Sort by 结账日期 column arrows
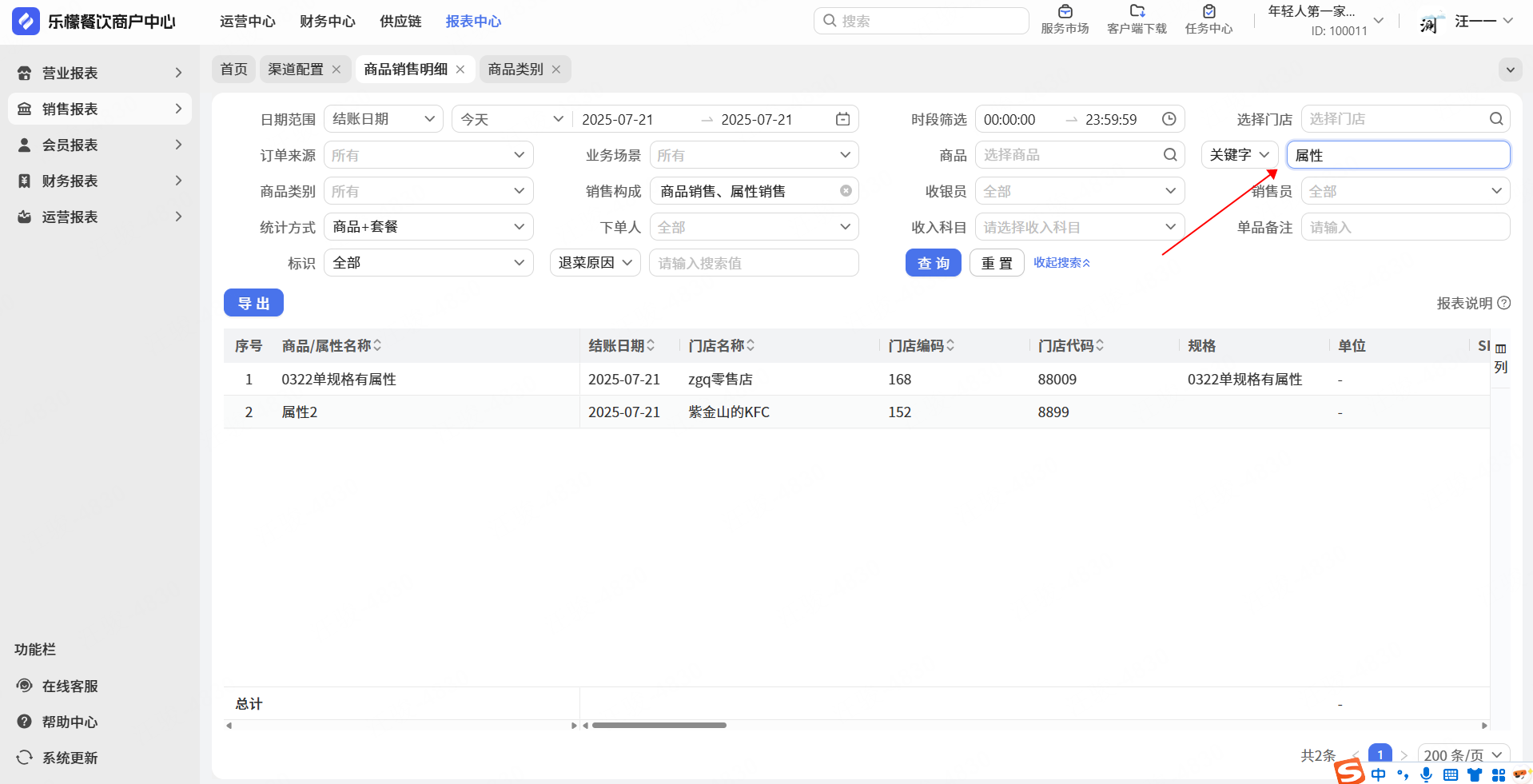Viewport: 1533px width, 784px height. click(651, 345)
